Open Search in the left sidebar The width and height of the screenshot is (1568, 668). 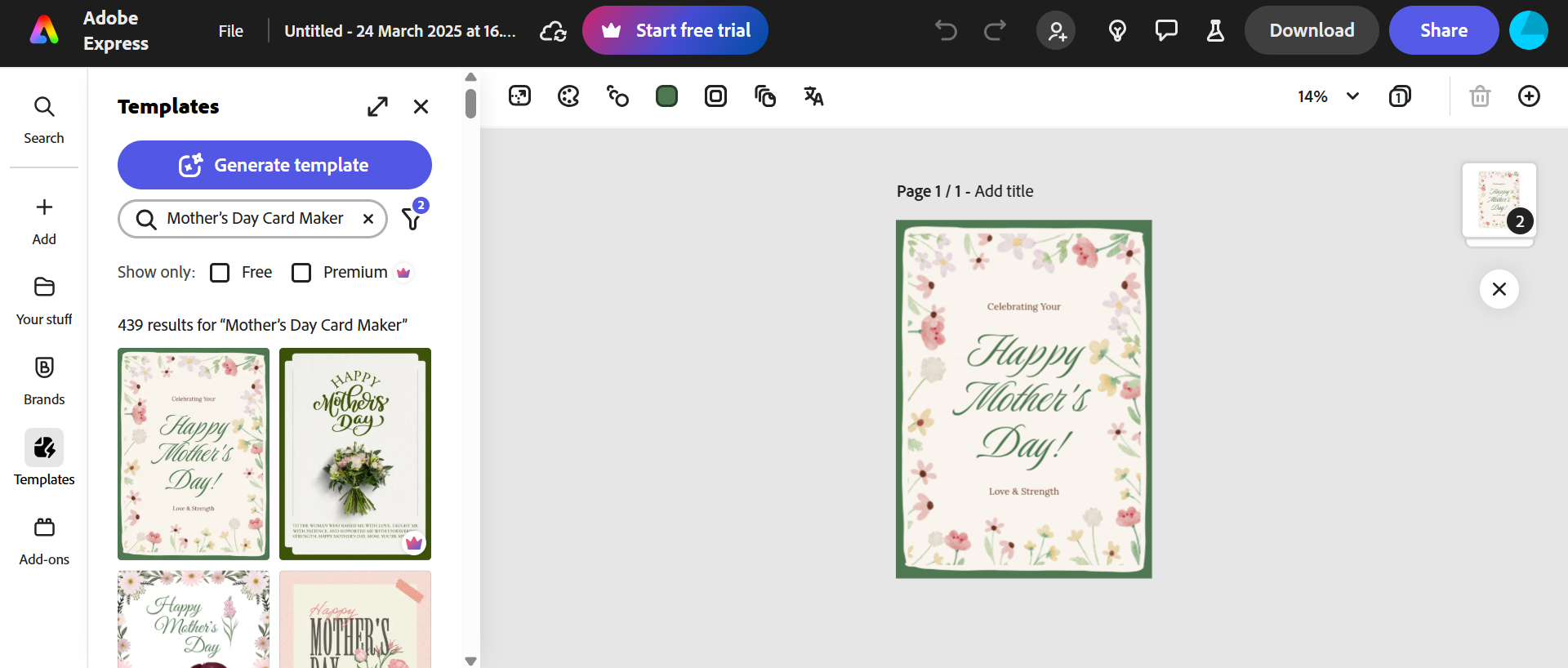[44, 120]
